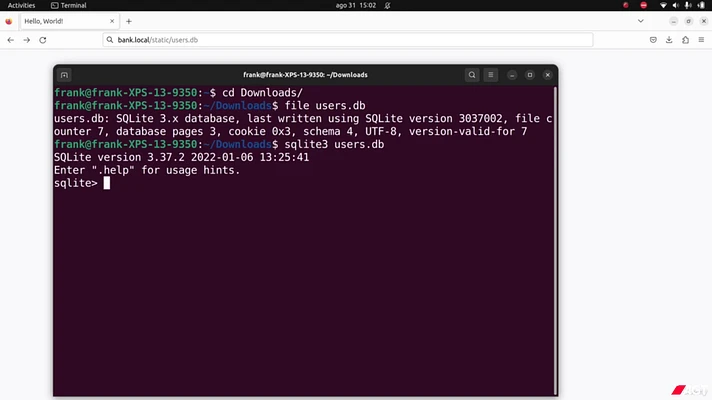Viewport: 712px width, 400px height.
Task: Open the Firefox downloads panel
Action: pyautogui.click(x=669, y=40)
